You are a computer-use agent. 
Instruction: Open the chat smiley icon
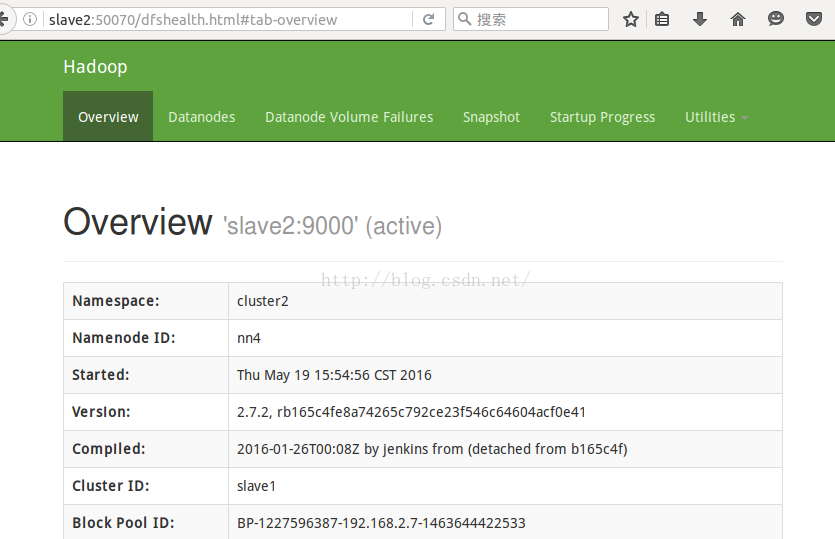pos(775,19)
